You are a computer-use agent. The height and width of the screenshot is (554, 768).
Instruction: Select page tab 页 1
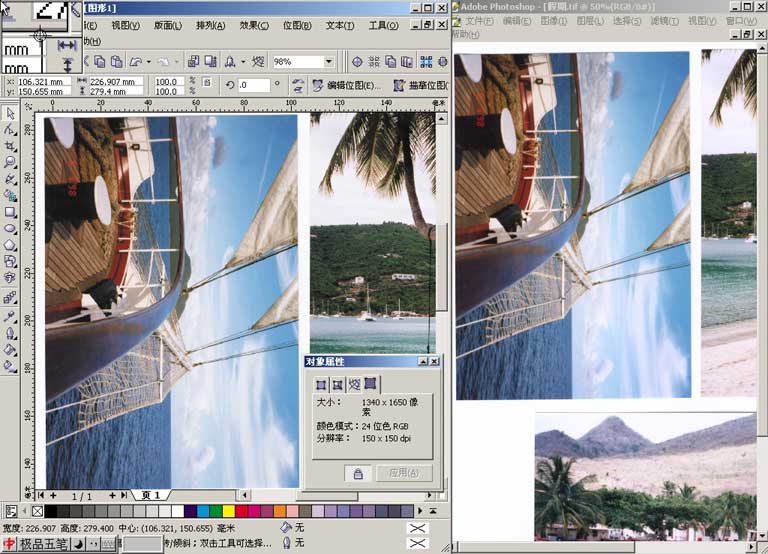(x=151, y=495)
